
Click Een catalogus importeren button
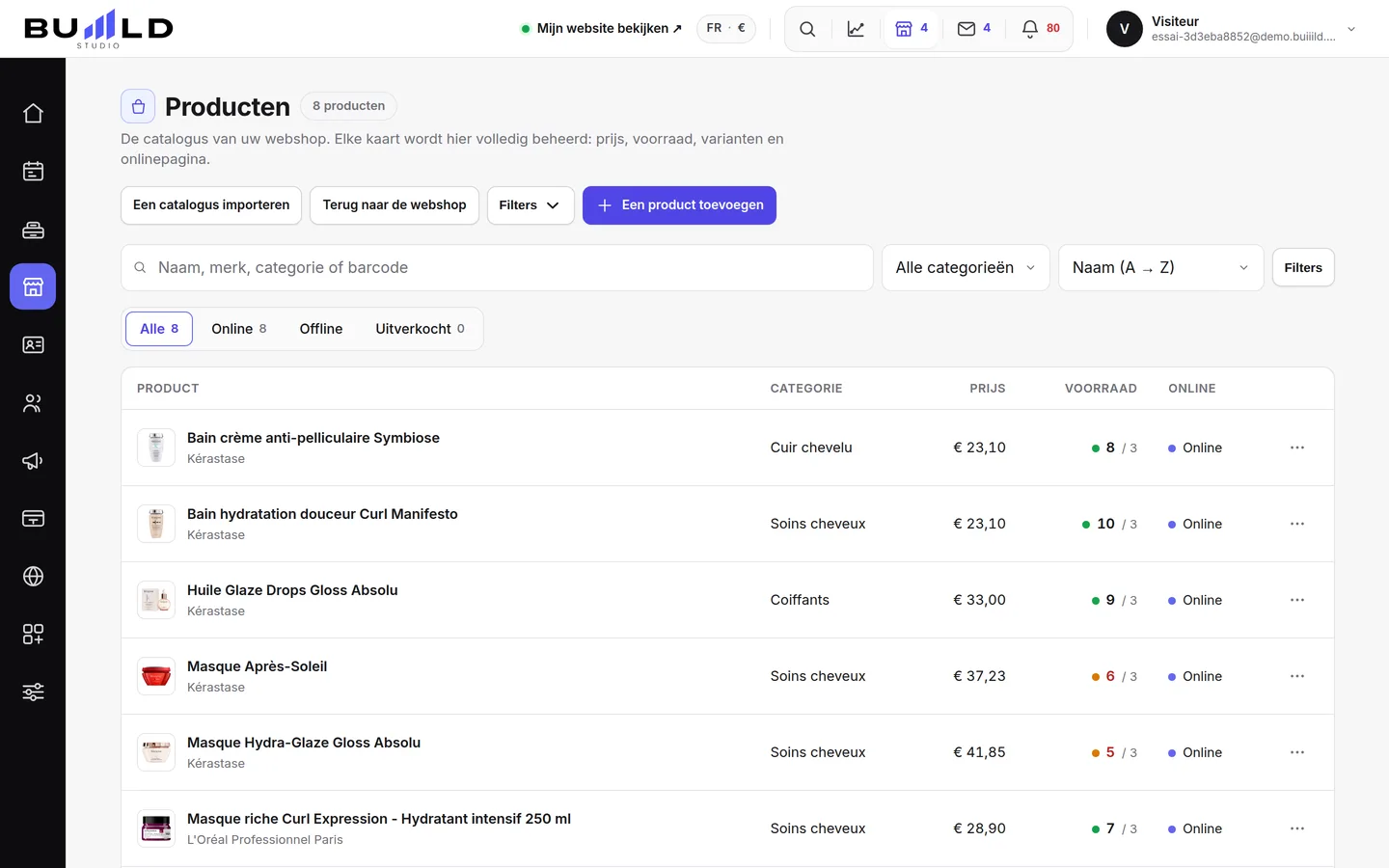[x=211, y=205]
